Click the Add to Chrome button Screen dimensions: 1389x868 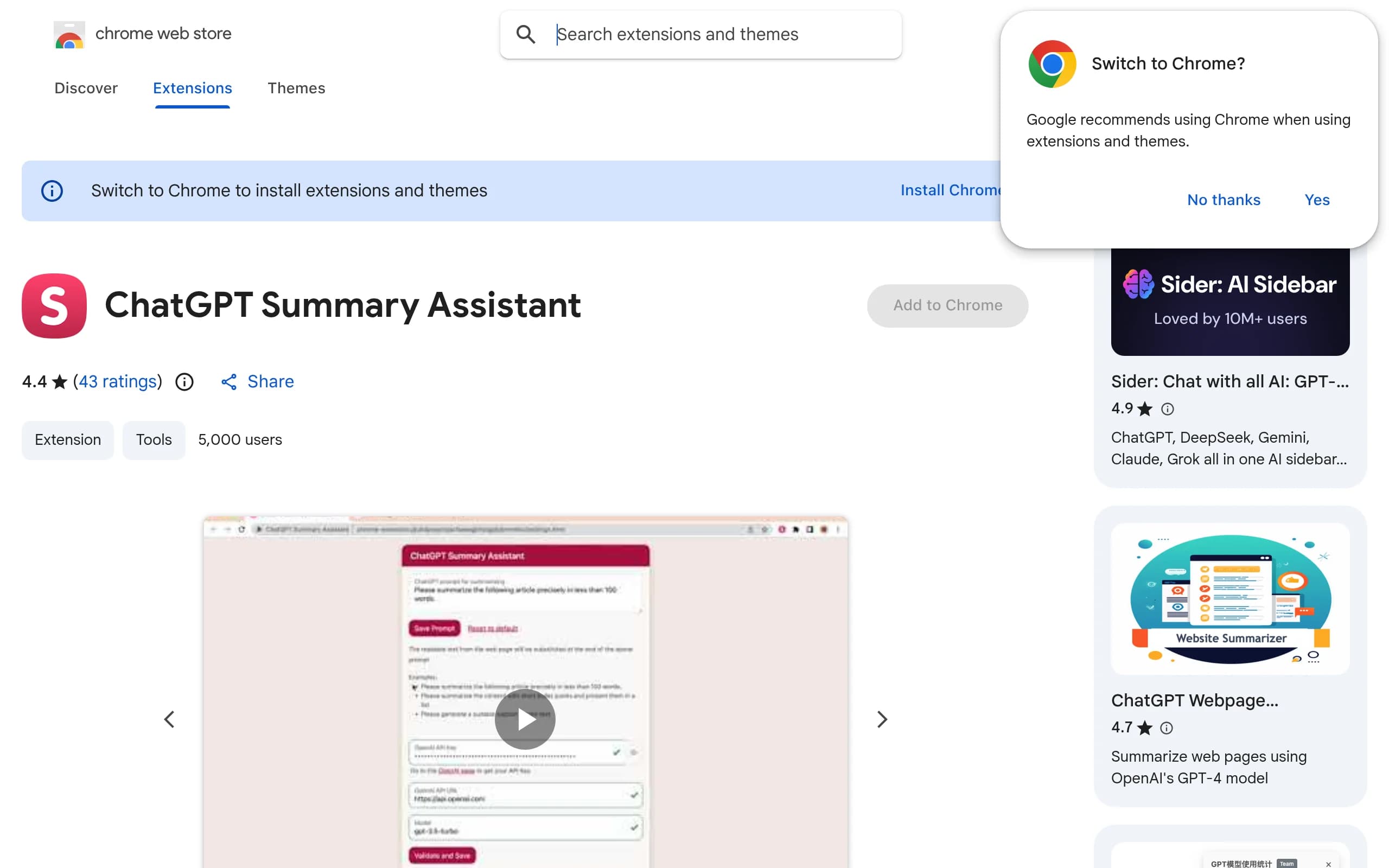[948, 305]
